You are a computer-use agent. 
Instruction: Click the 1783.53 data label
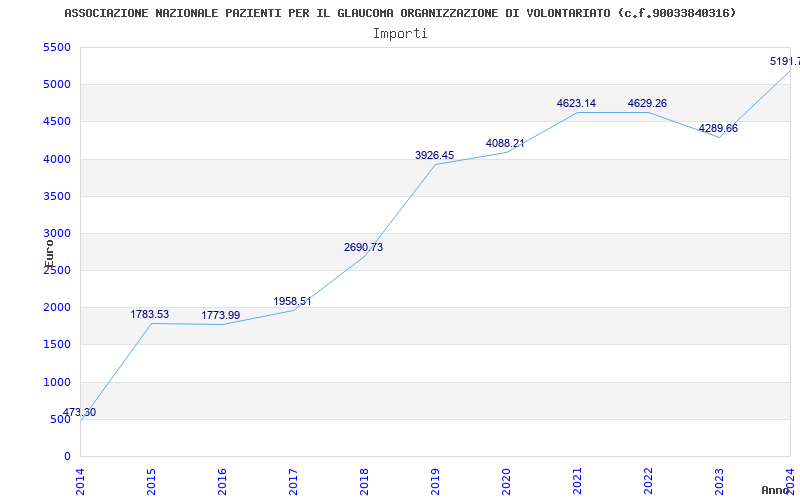(149, 314)
